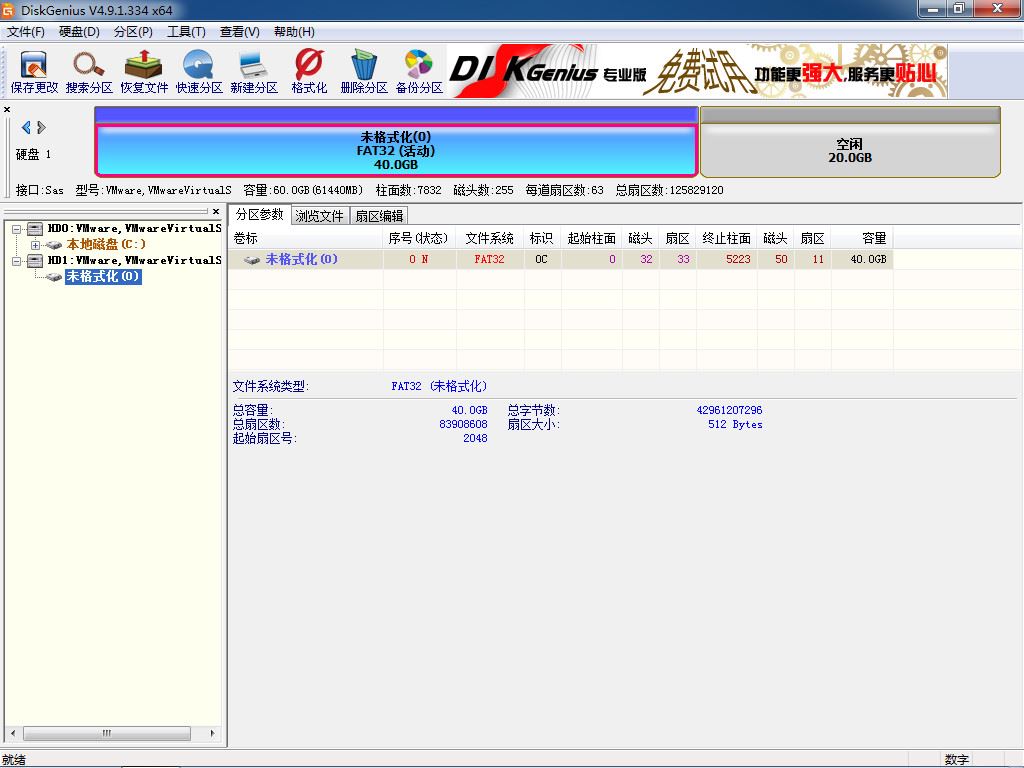Screen dimensions: 1024x768
Task: Choose the 删除分区 delete partition tool
Action: coord(364,72)
